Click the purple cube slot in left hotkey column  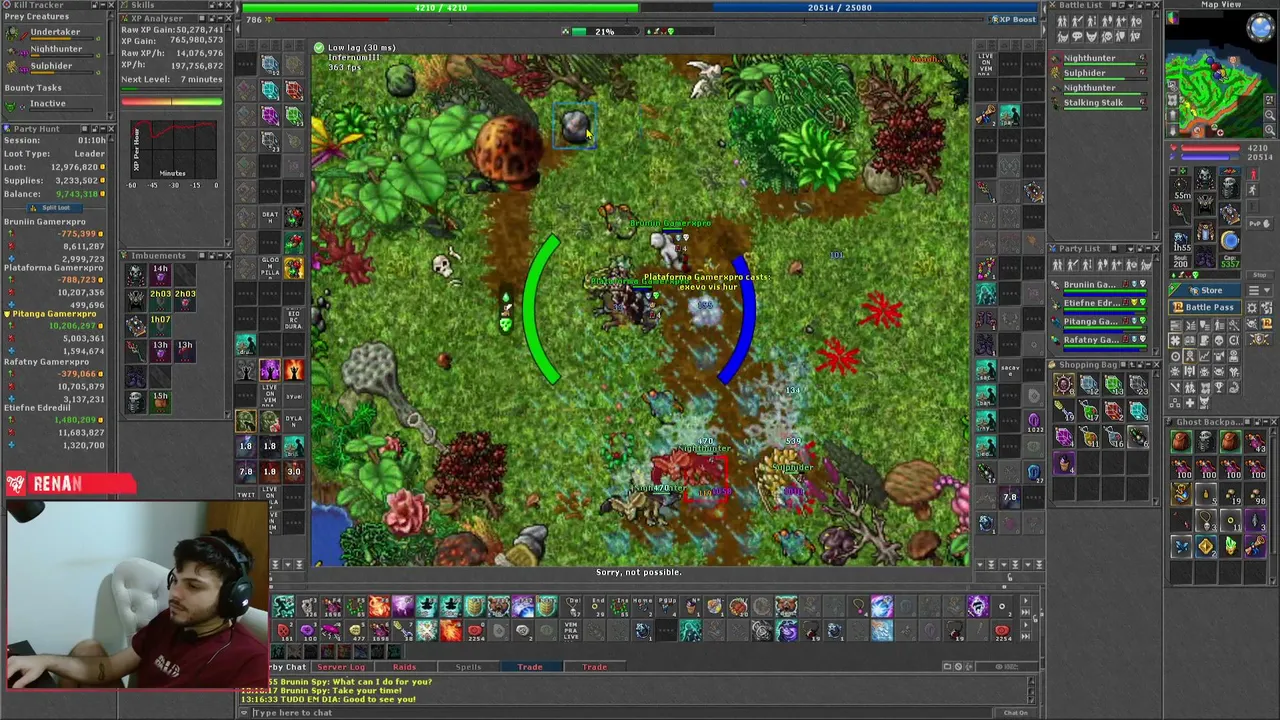point(270,116)
